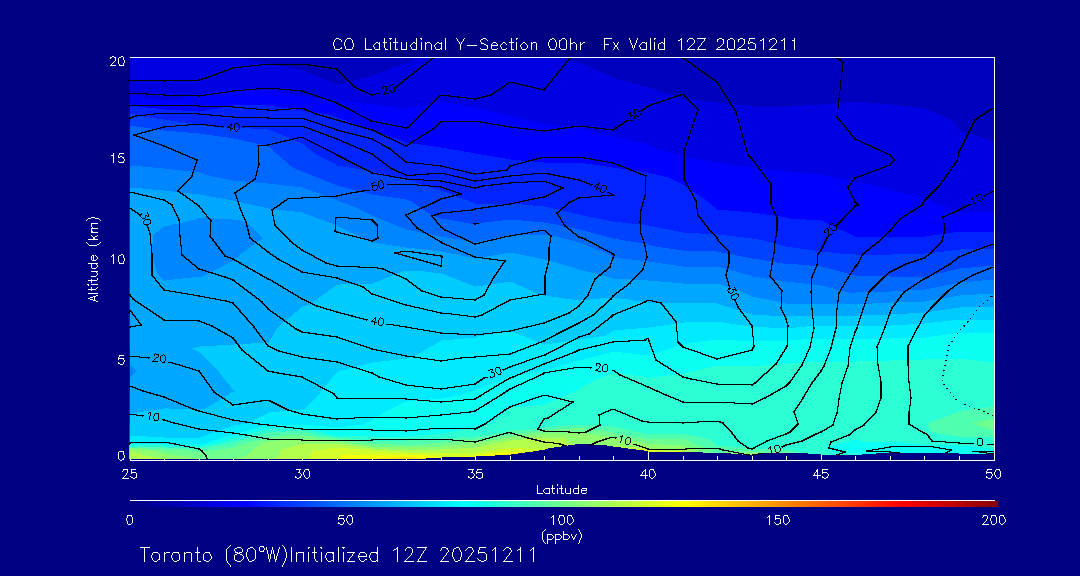Click the '(ppbv)' units label
1080x576 pixels.
pyautogui.click(x=561, y=536)
